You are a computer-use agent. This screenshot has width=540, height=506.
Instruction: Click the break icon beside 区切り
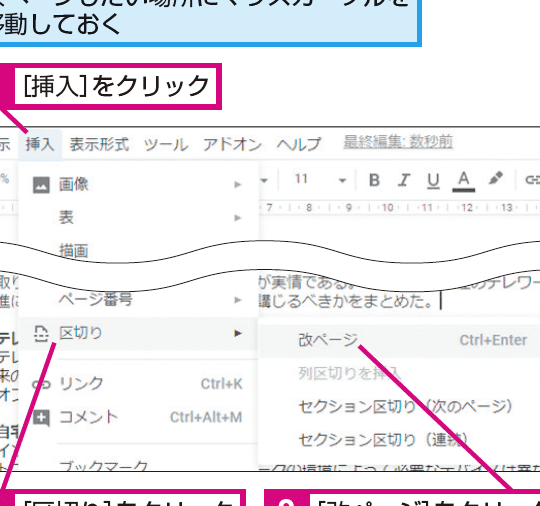(x=41, y=333)
